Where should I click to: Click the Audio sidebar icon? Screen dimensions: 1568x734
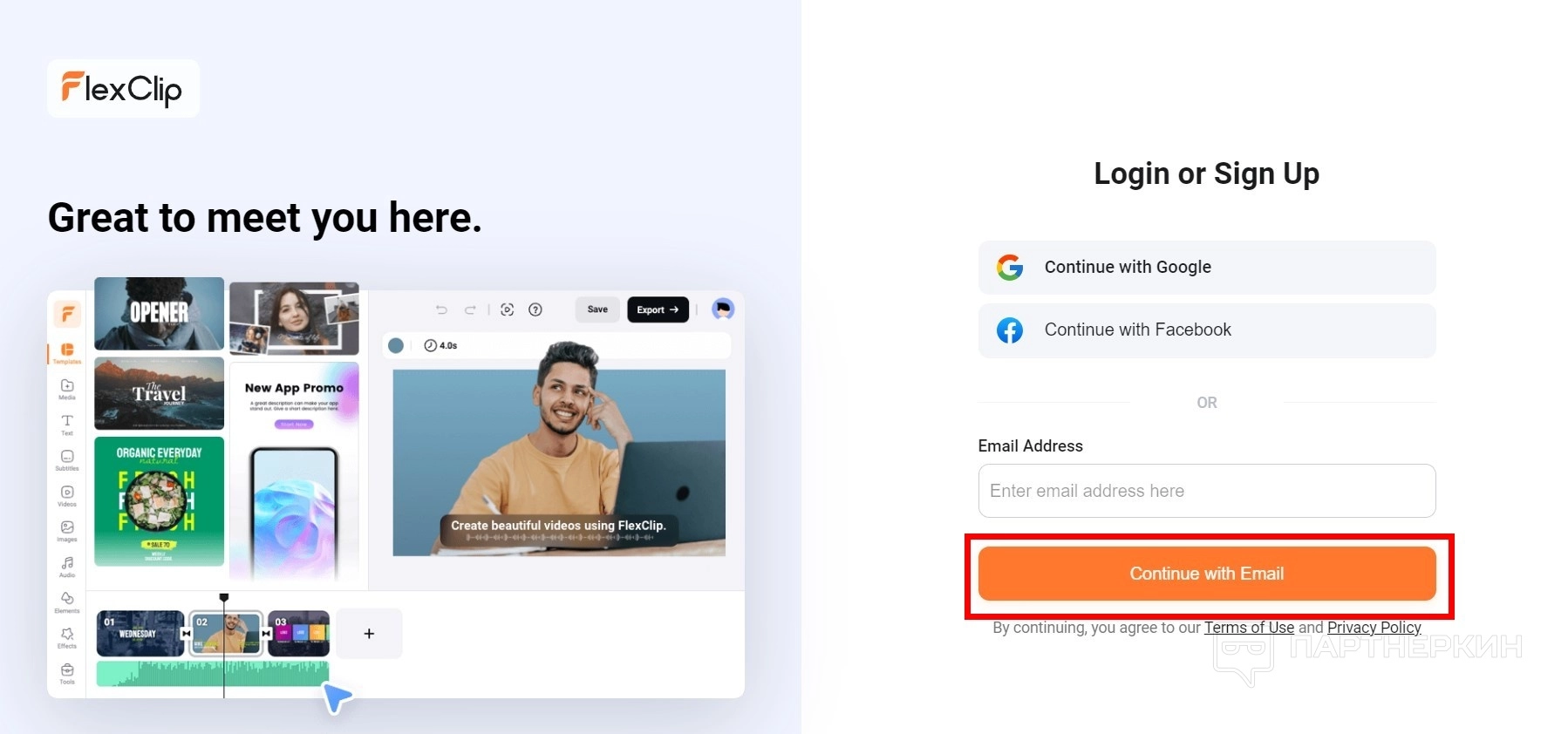coord(67,567)
